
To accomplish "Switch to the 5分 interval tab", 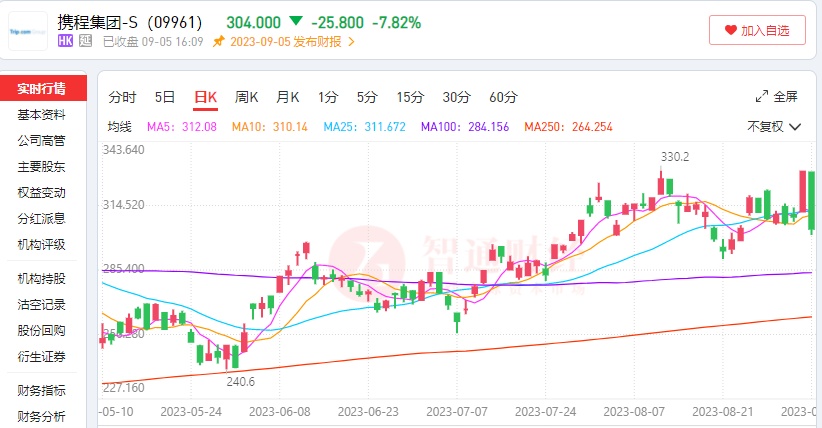I will click(367, 97).
